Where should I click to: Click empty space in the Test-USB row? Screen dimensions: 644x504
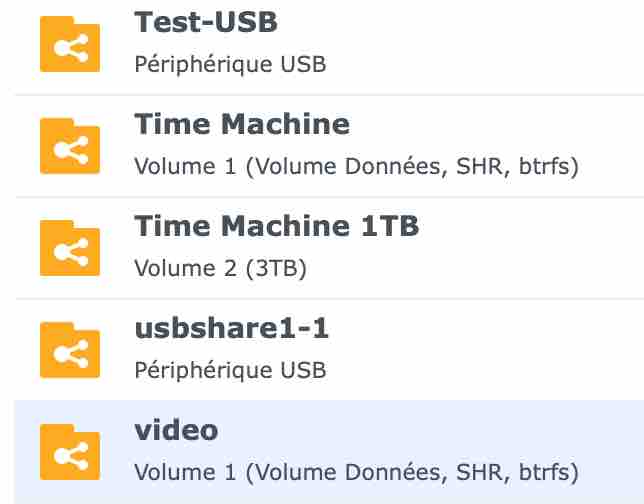pyautogui.click(x=485, y=45)
